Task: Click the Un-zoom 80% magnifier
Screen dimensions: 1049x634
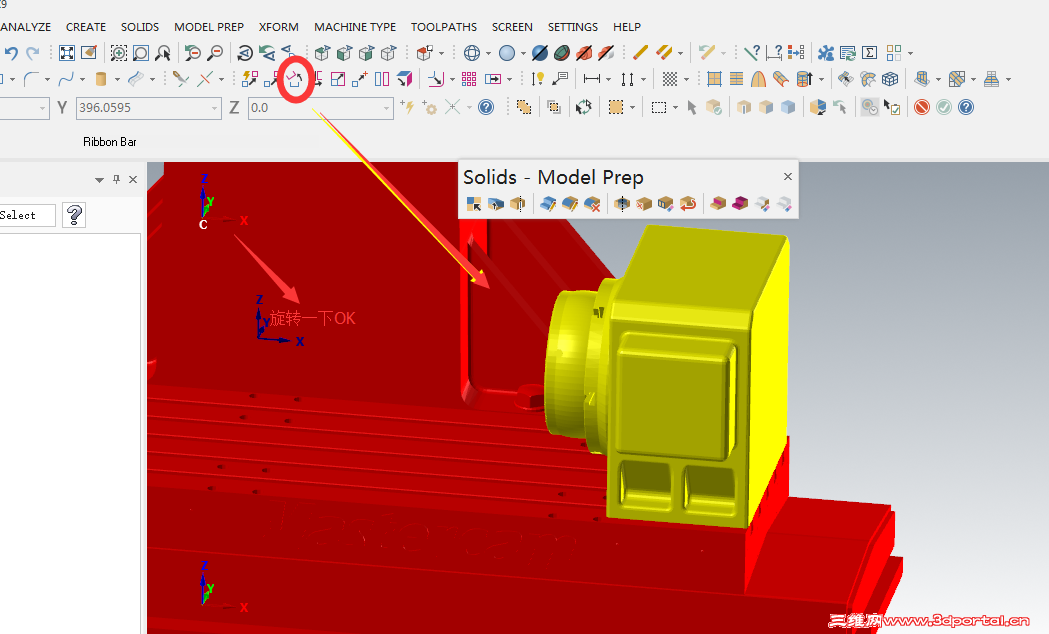Action: pyautogui.click(x=215, y=53)
